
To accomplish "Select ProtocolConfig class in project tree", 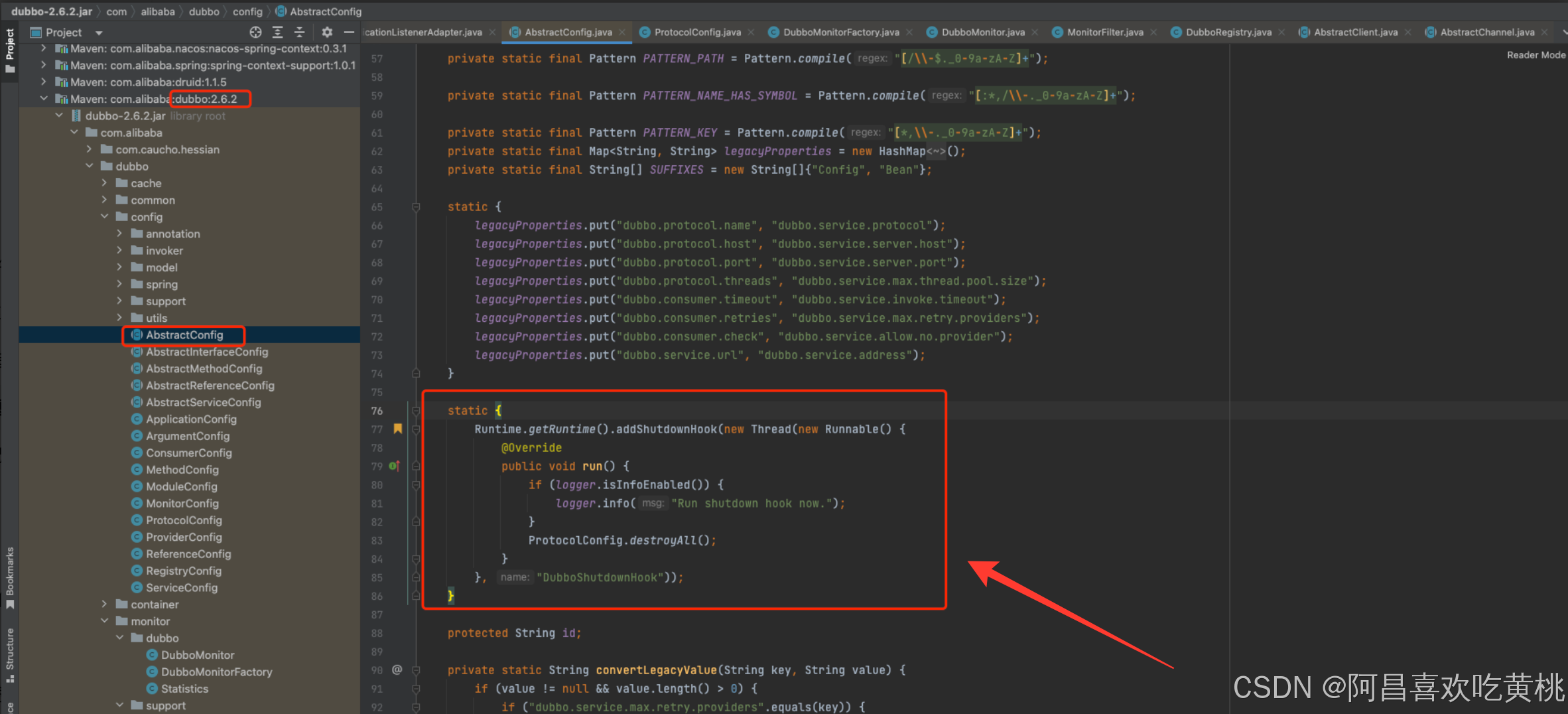I will [184, 520].
